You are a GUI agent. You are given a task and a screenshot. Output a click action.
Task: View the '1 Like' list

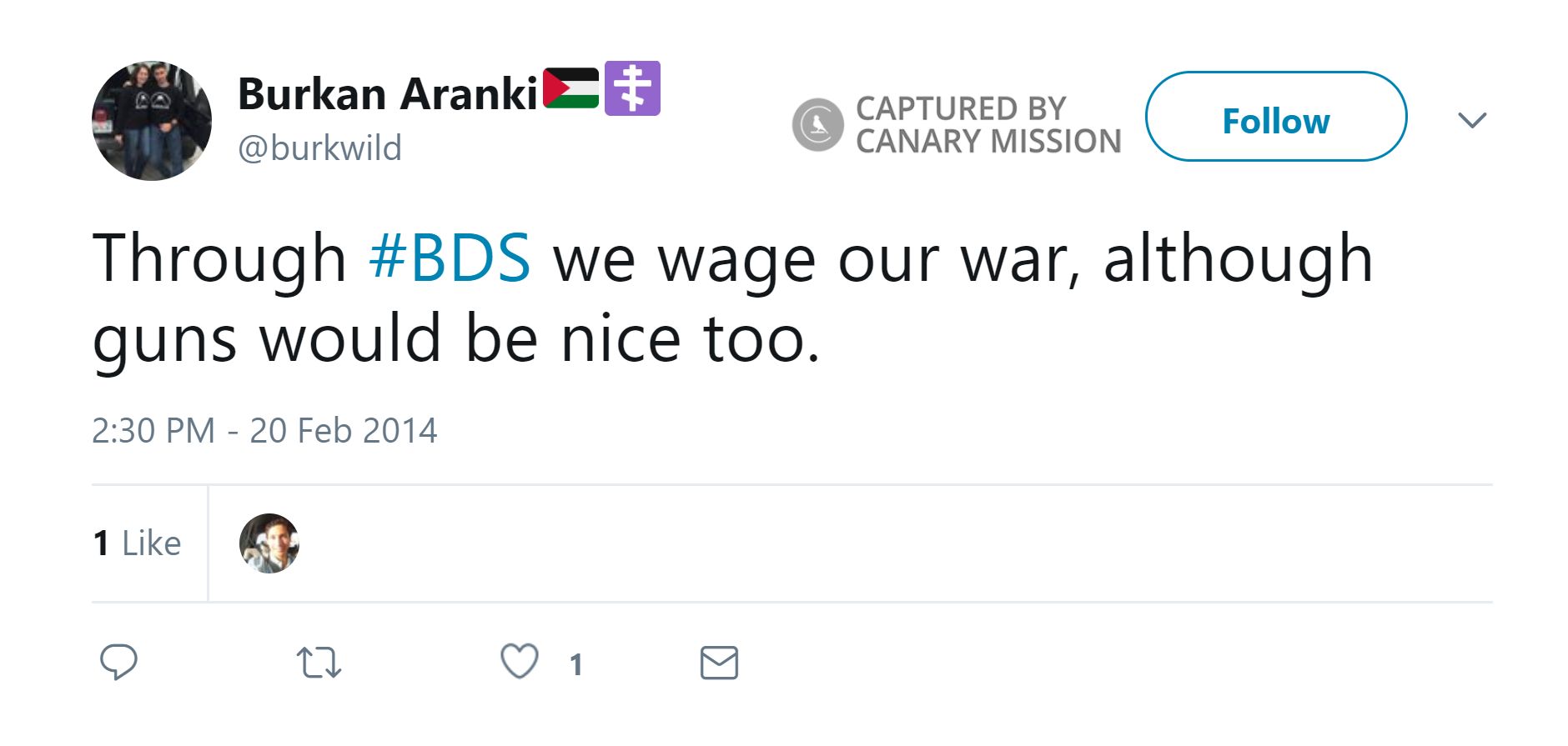click(138, 543)
